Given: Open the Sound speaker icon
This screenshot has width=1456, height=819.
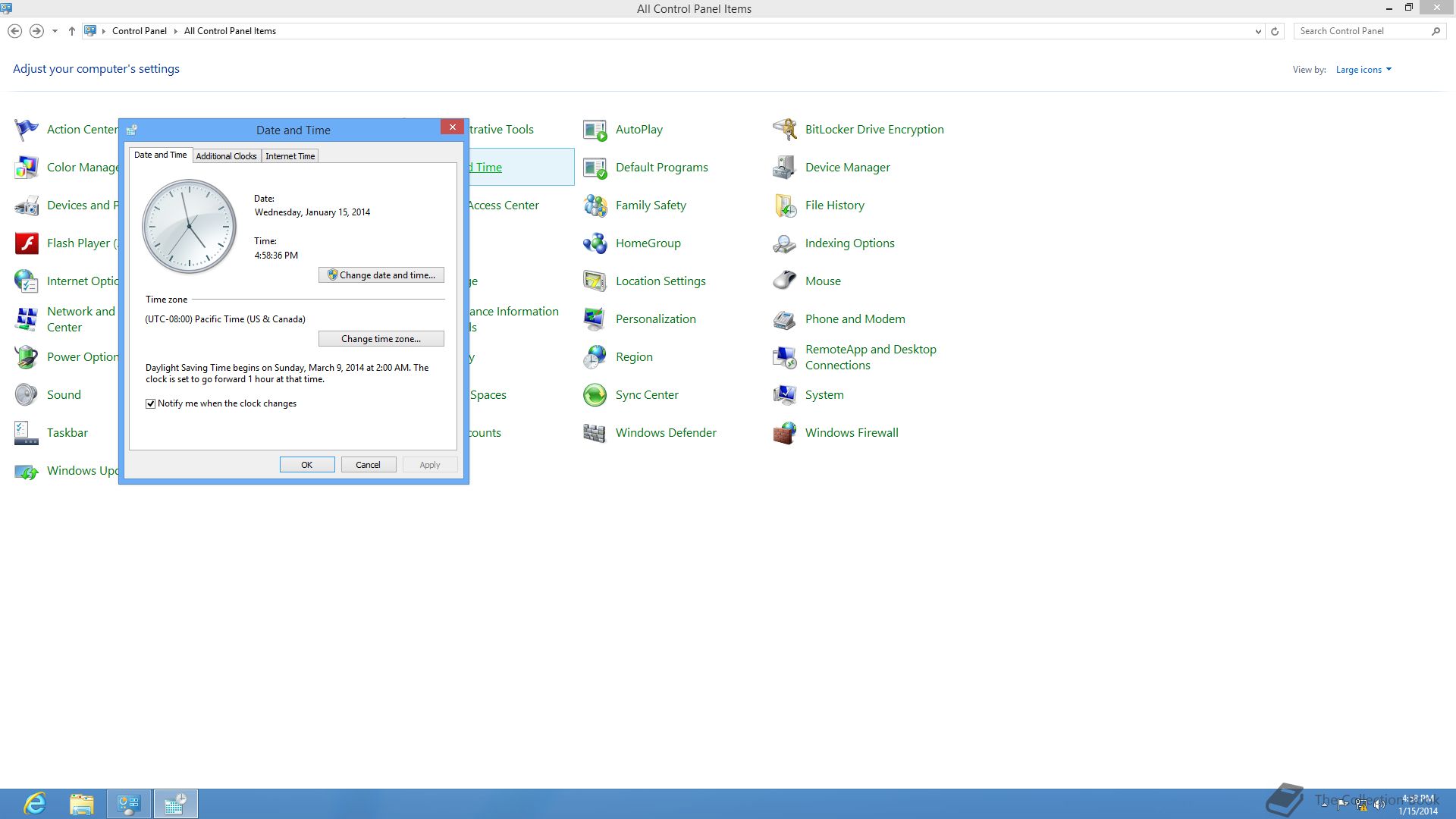Looking at the screenshot, I should [27, 395].
